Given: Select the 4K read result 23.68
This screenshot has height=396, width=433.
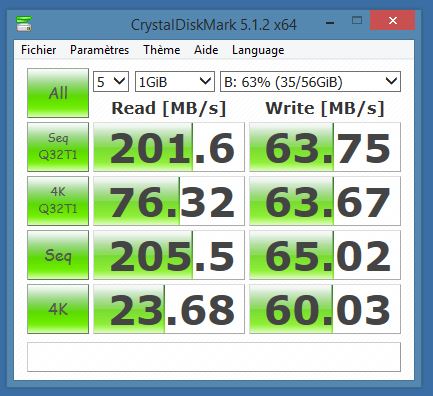Looking at the screenshot, I should click(169, 309).
